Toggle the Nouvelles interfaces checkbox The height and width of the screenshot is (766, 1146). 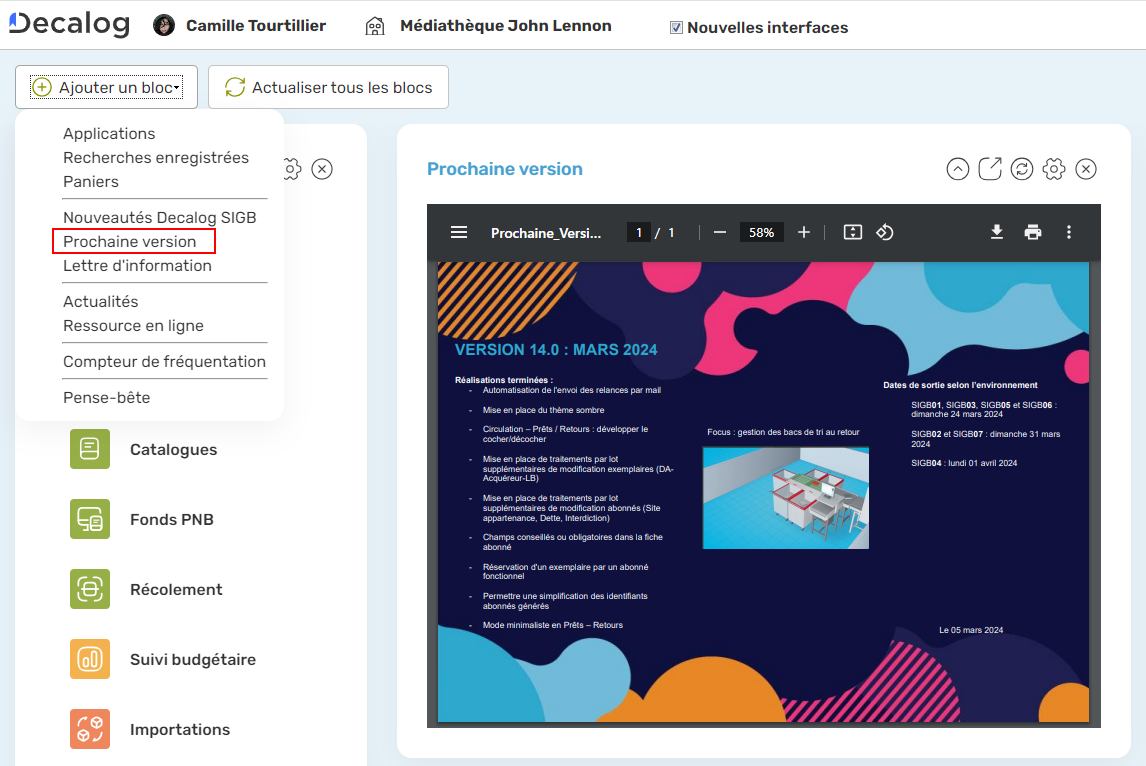point(677,28)
